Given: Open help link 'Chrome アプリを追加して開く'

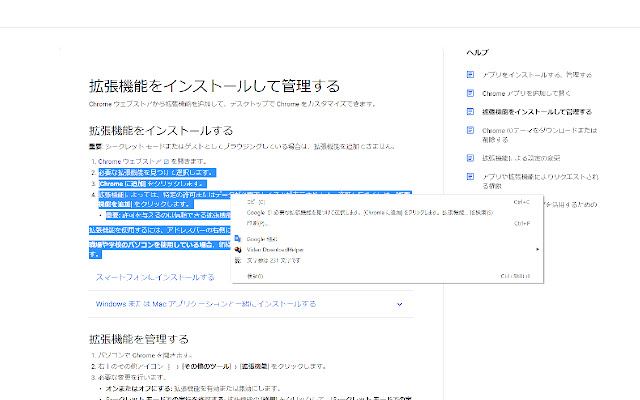Looking at the screenshot, I should (x=526, y=93).
